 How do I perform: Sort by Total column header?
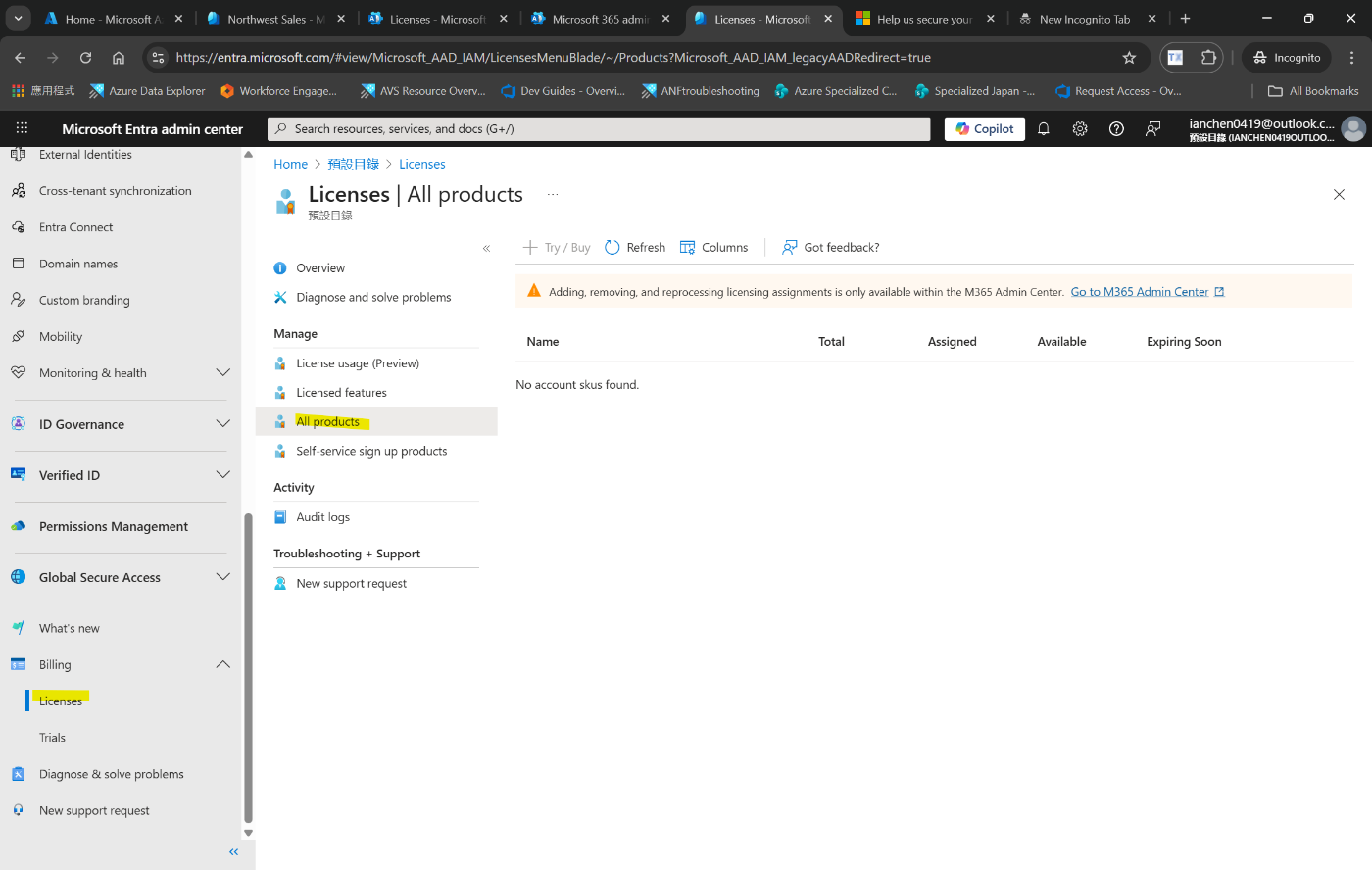tap(831, 342)
